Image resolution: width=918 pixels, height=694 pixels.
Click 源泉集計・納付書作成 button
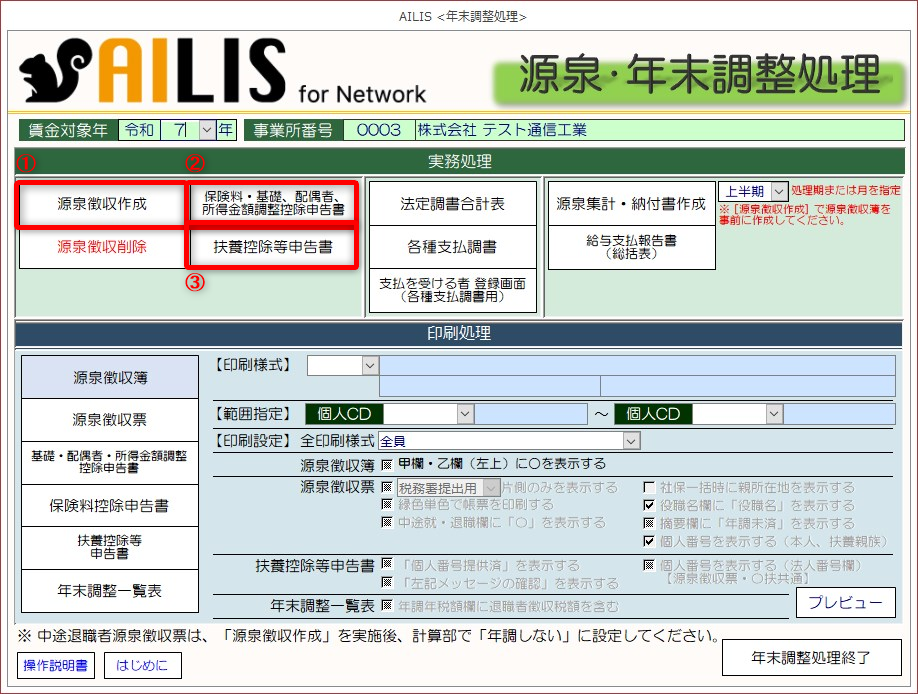[632, 204]
